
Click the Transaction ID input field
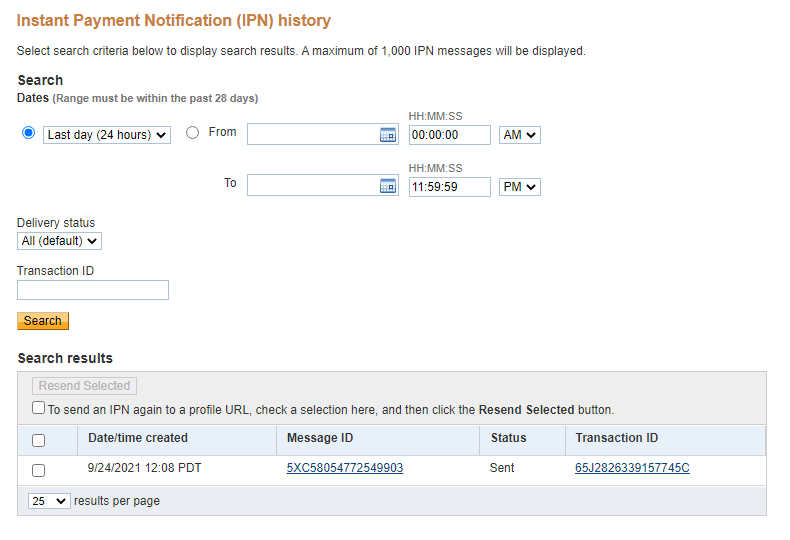pos(93,290)
